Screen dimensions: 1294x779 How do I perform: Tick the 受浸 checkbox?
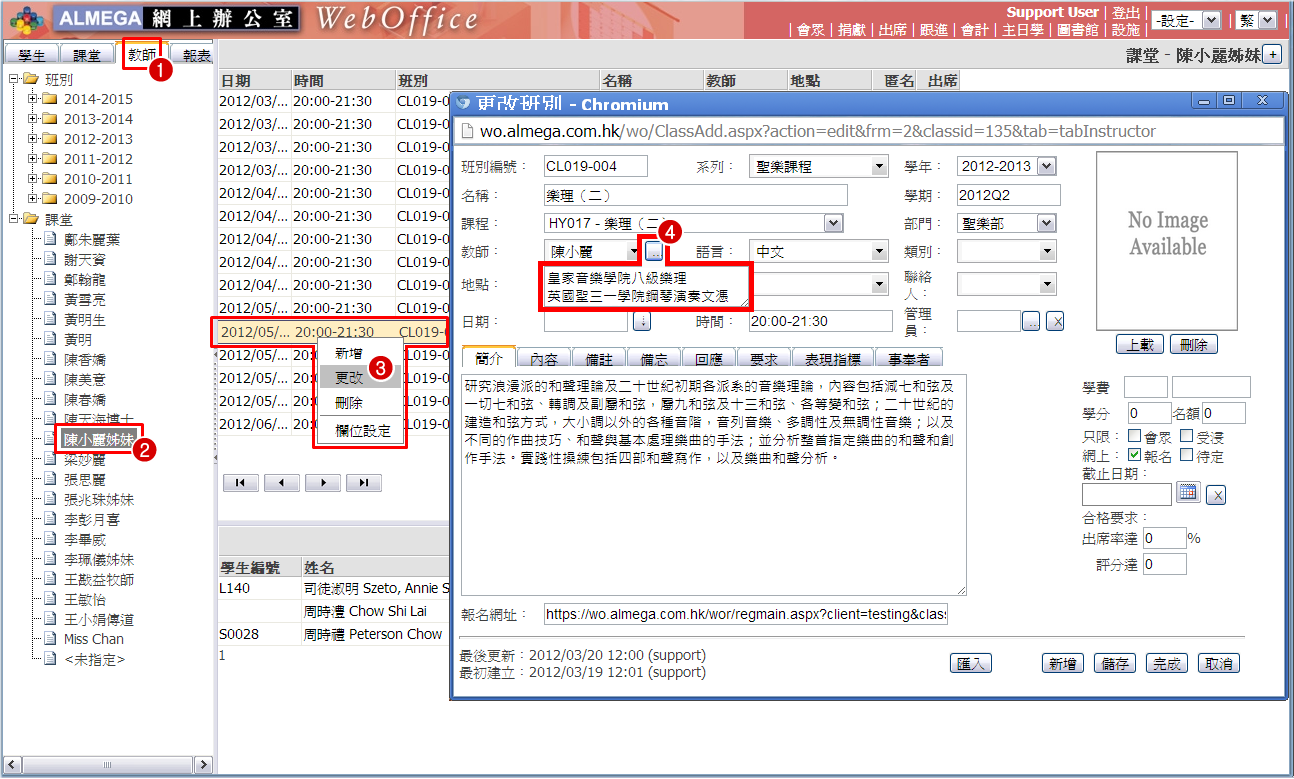(x=1186, y=436)
